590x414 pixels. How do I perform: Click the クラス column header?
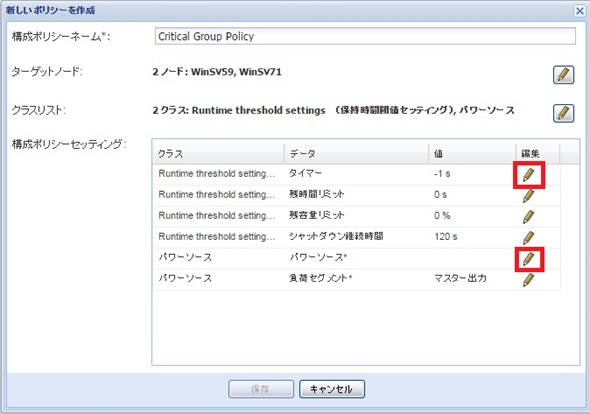[x=218, y=154]
